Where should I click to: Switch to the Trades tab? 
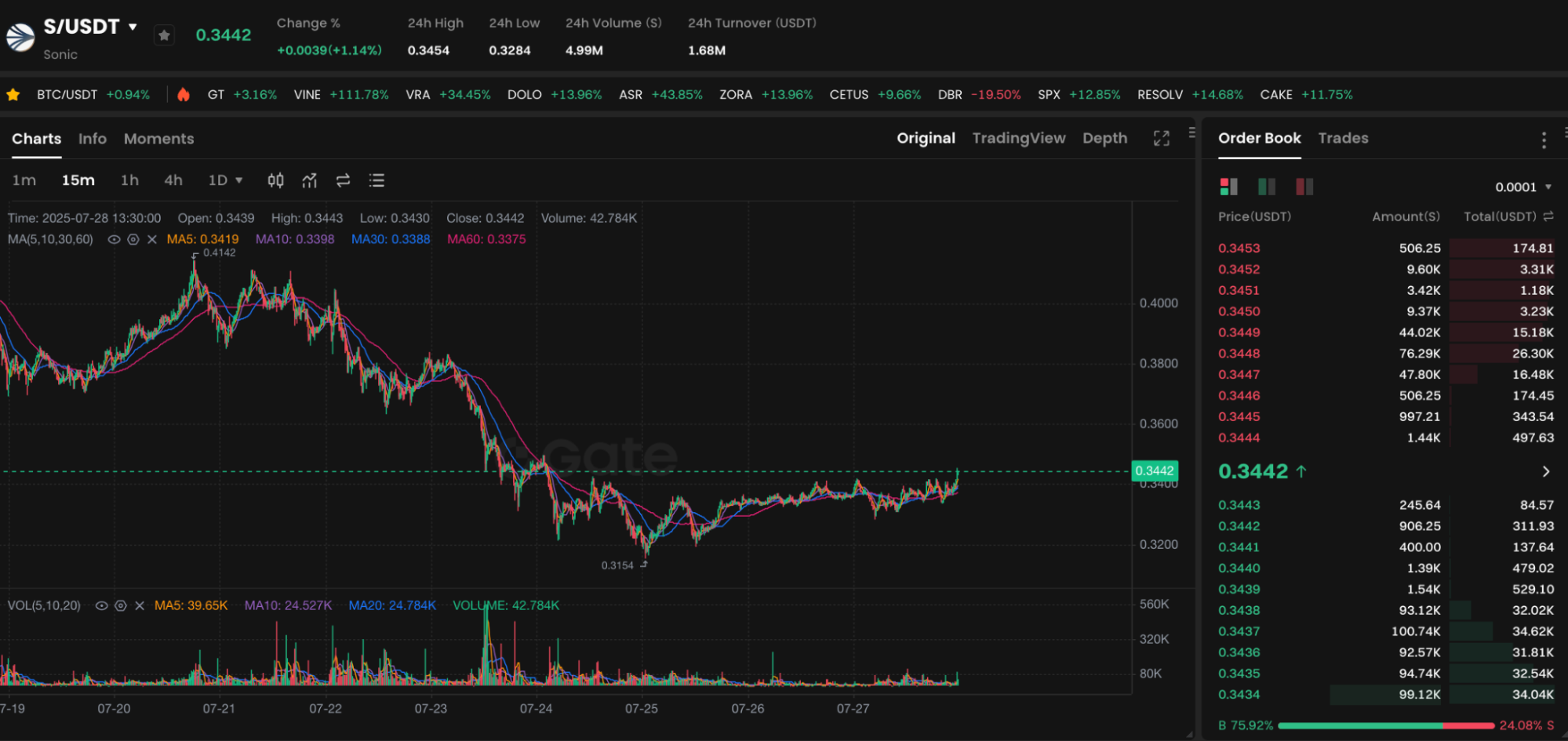pos(1343,139)
